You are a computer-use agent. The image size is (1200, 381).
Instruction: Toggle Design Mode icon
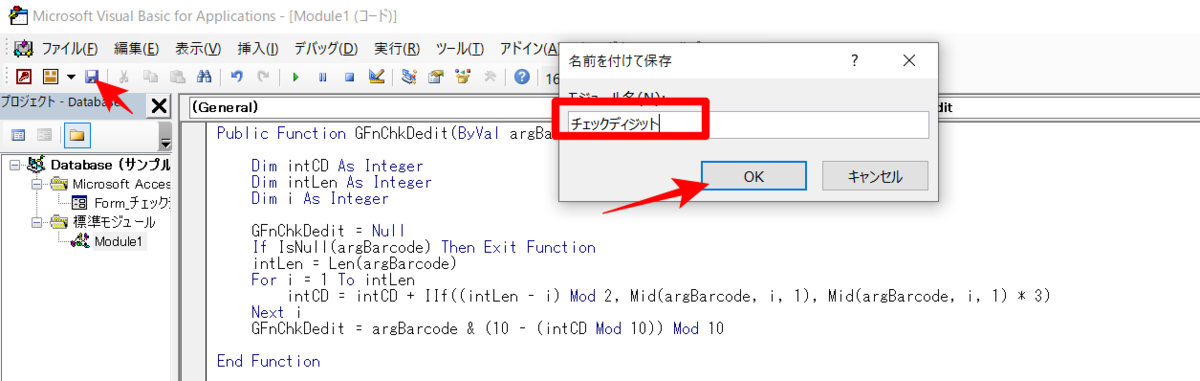point(377,76)
